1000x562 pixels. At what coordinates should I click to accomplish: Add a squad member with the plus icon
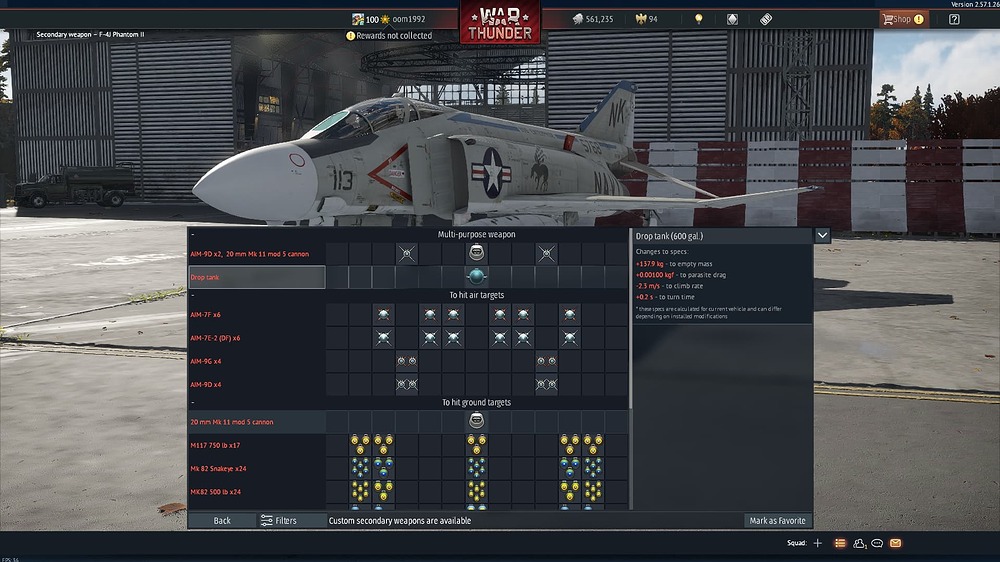(818, 543)
